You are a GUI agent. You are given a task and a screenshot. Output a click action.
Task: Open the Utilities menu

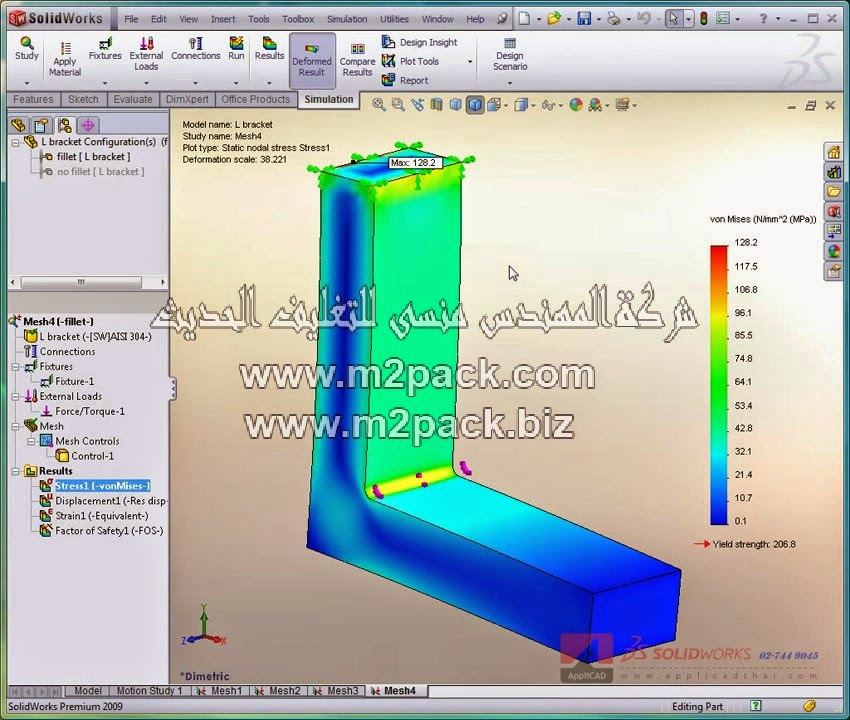click(394, 19)
